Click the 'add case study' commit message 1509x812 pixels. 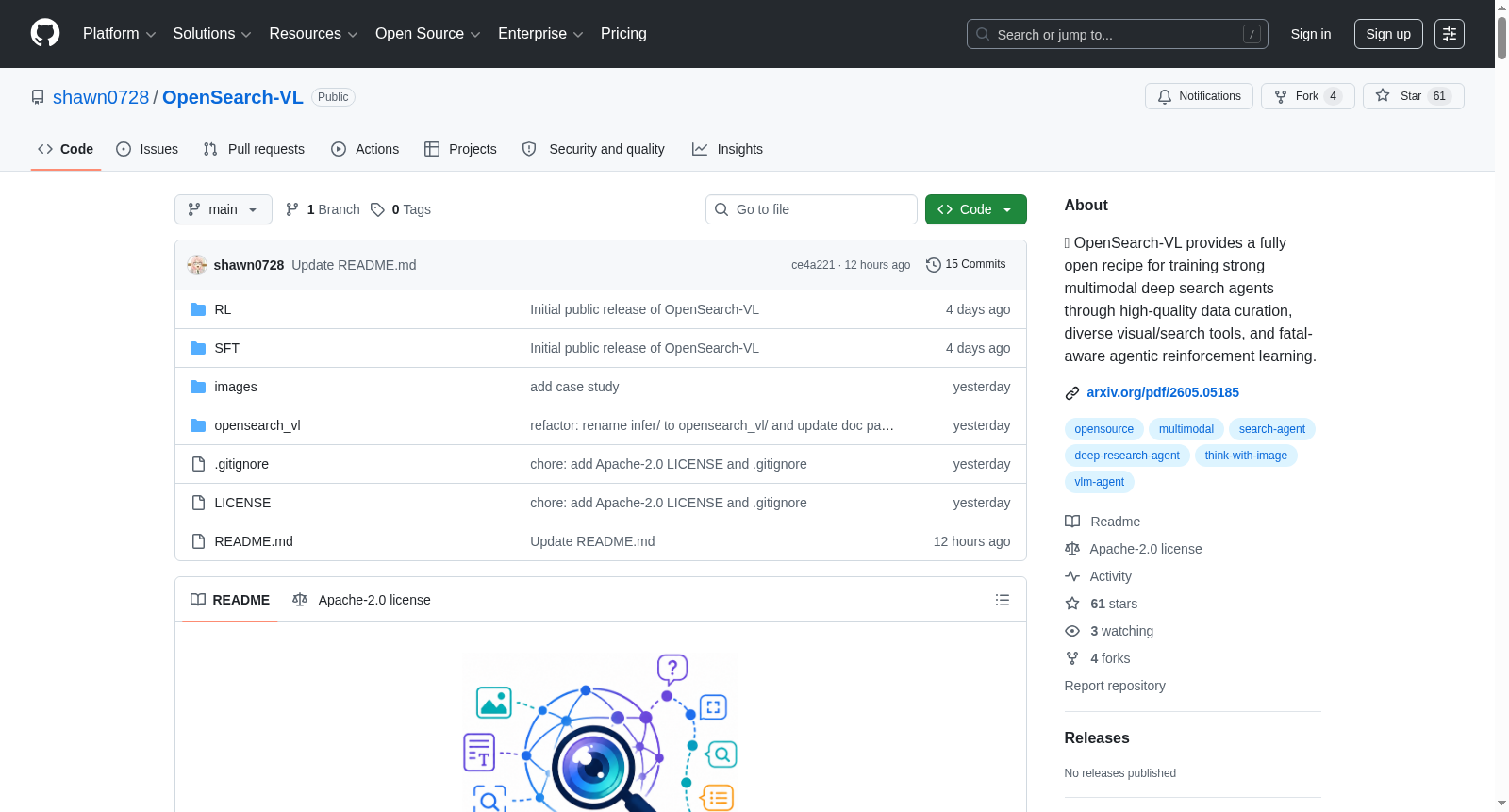pyautogui.click(x=574, y=387)
